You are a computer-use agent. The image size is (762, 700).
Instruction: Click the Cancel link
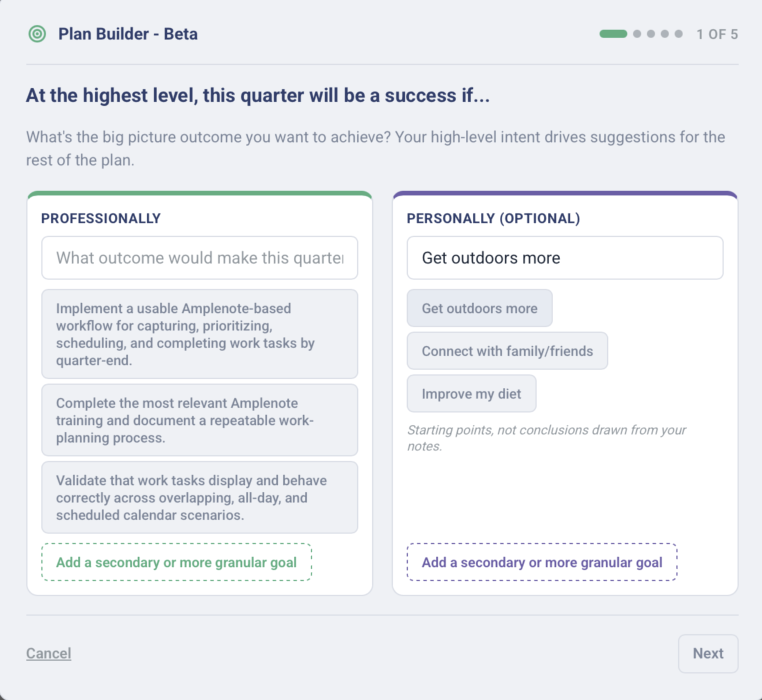(49, 653)
